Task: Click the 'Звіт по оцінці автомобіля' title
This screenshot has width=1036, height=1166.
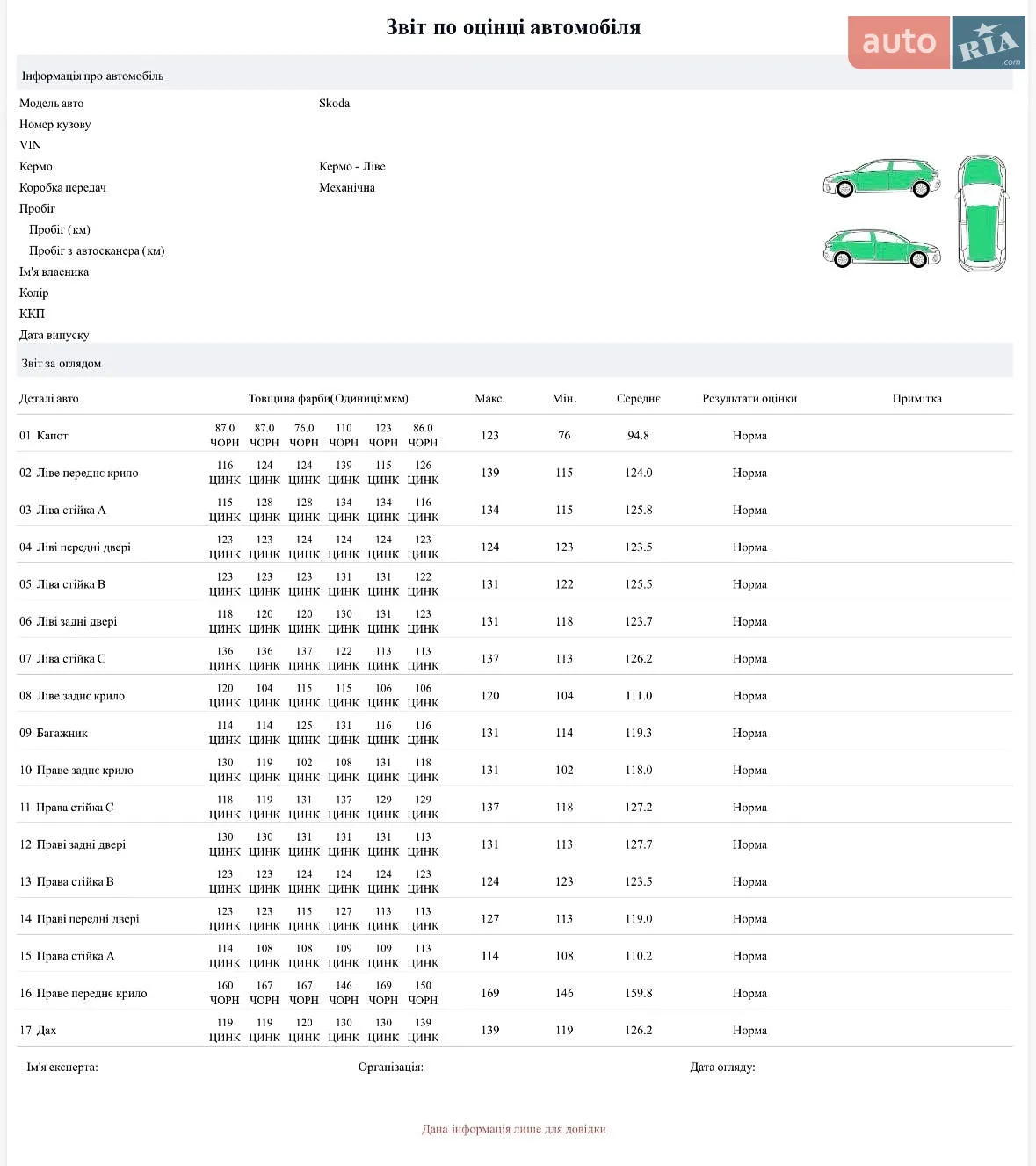Action: 513,27
